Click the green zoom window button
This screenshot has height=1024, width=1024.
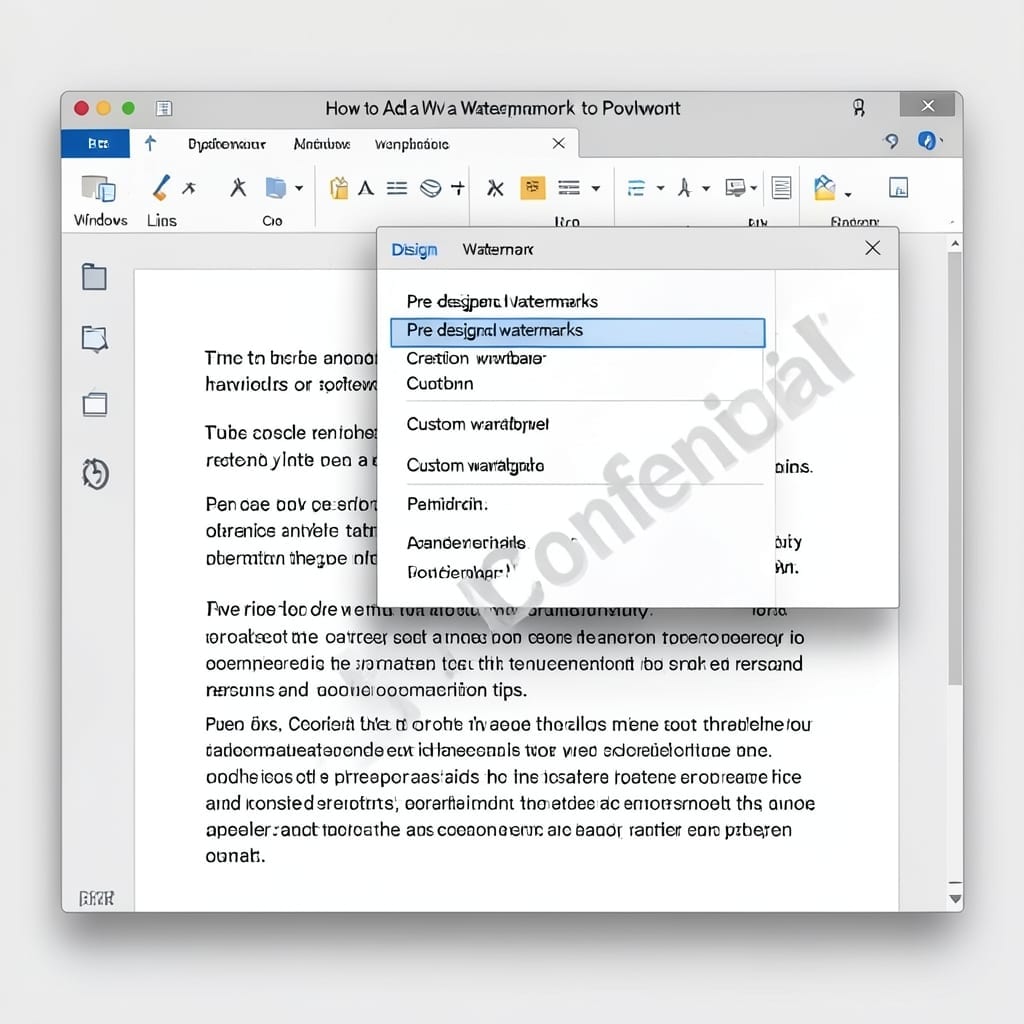point(129,108)
